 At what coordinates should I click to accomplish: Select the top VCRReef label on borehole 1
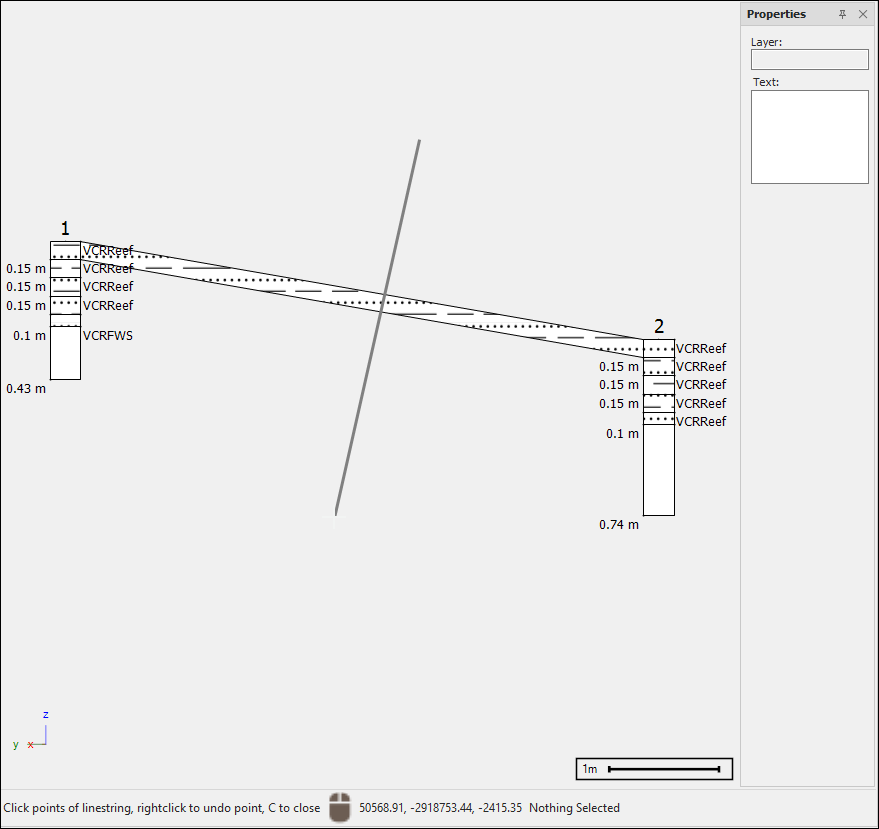pos(108,250)
